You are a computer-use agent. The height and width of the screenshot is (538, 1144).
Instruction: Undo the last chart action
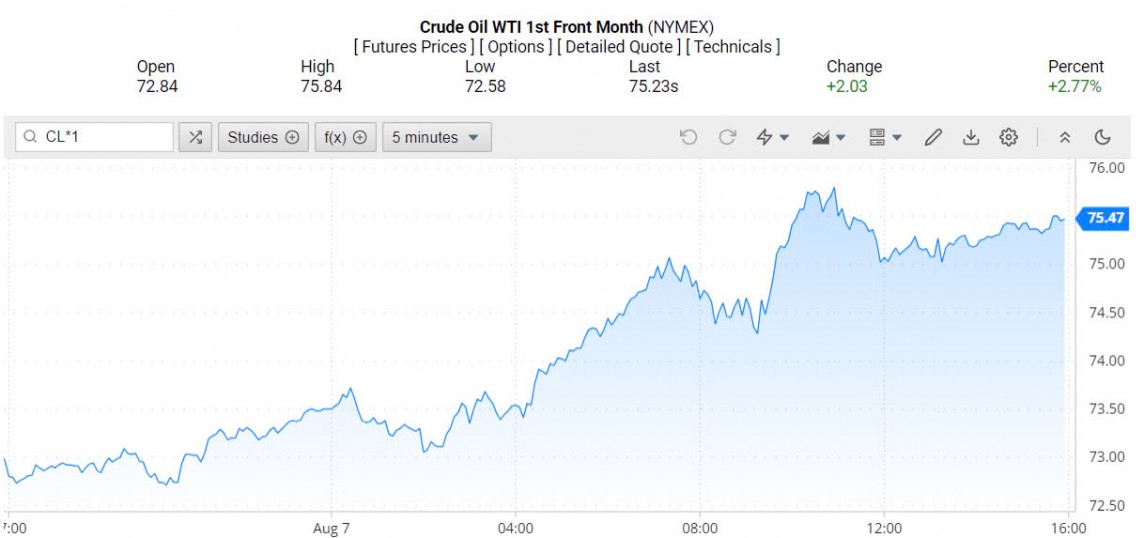pos(688,137)
